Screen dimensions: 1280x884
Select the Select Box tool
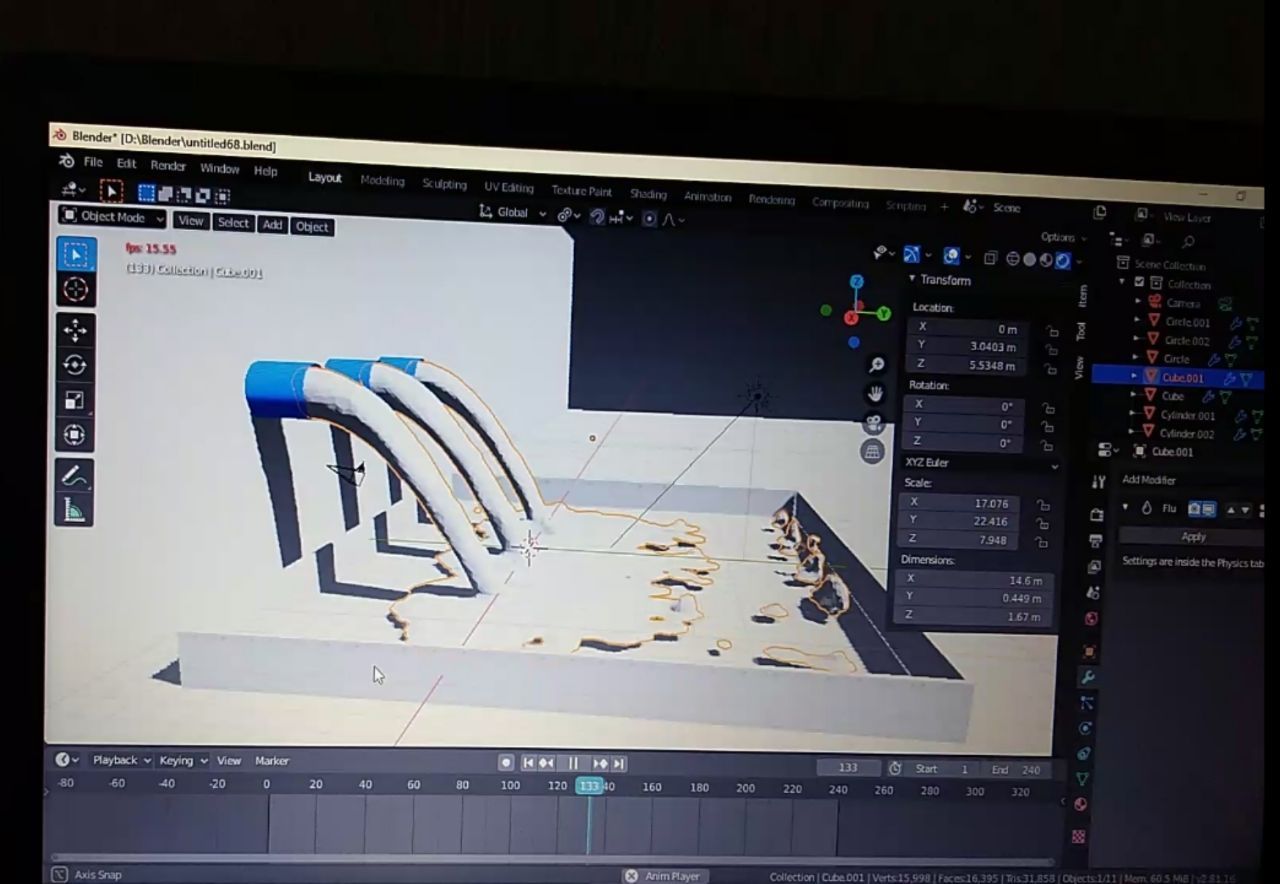[76, 255]
